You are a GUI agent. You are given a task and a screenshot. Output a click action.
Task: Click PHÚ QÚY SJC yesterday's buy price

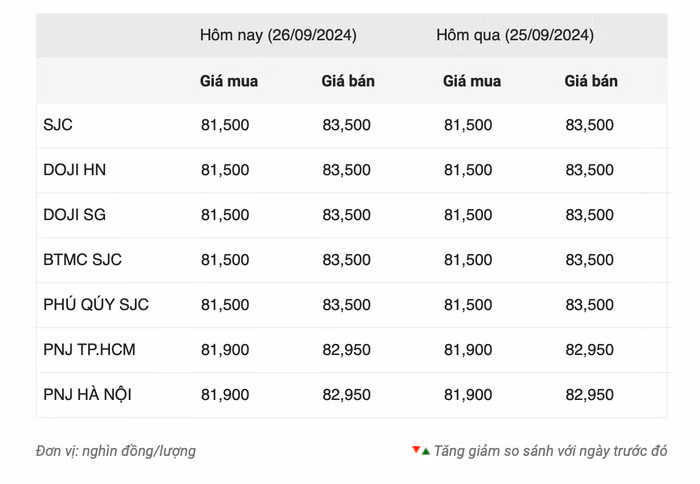(468, 305)
